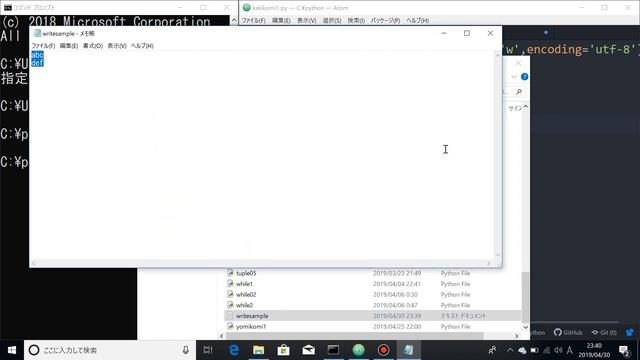Expand the Explorer ribbon chevron
Image resolution: width=640 pixels, height=360 pixels.
tap(514, 76)
